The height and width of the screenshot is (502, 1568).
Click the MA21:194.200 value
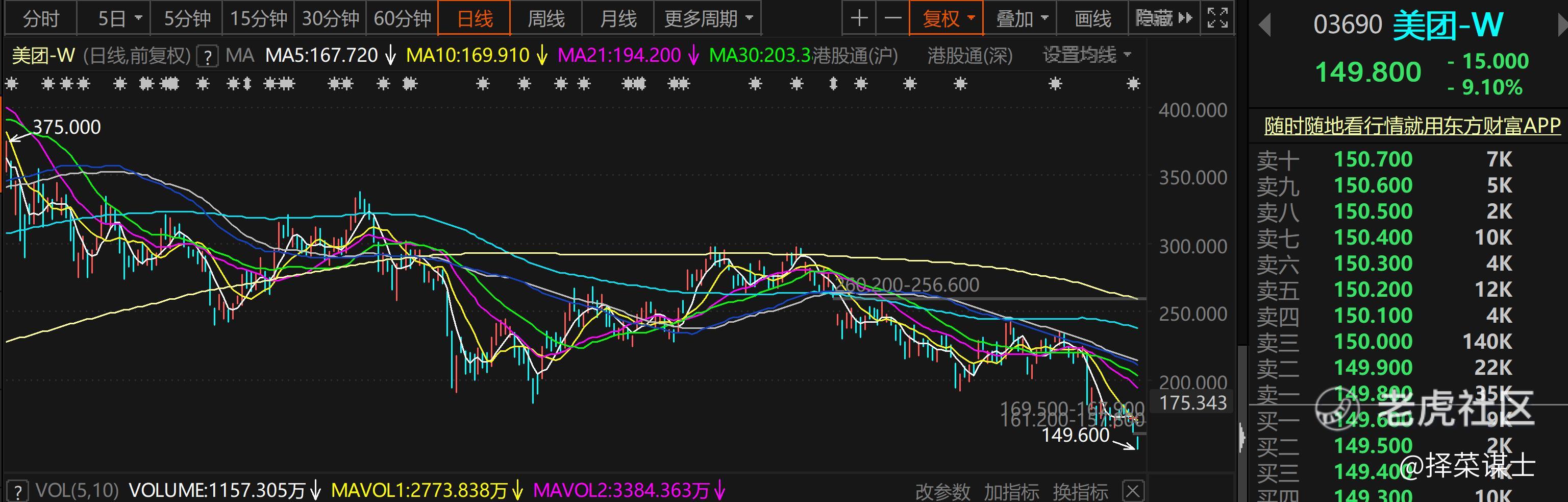point(619,56)
